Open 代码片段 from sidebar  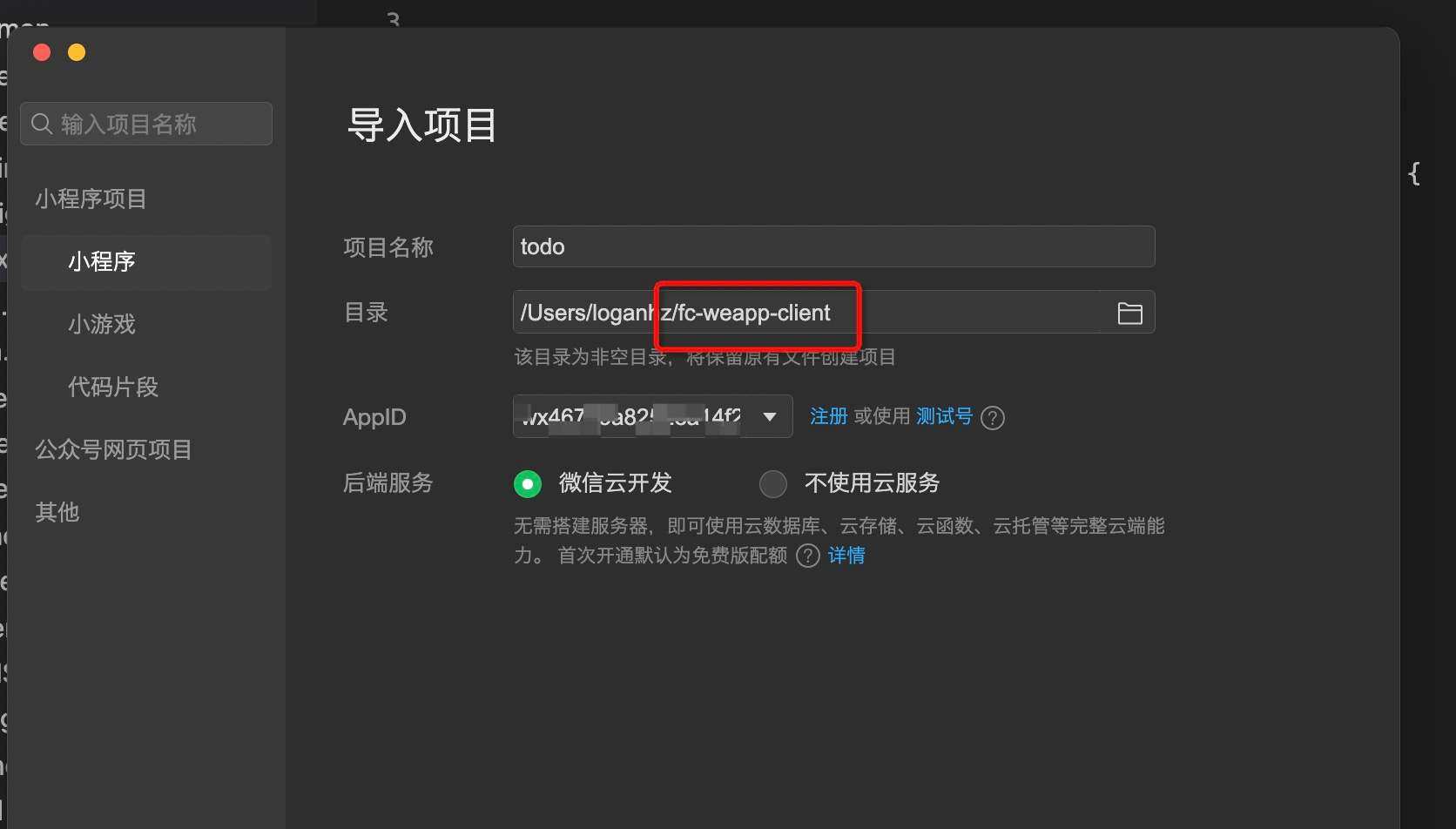[112, 387]
